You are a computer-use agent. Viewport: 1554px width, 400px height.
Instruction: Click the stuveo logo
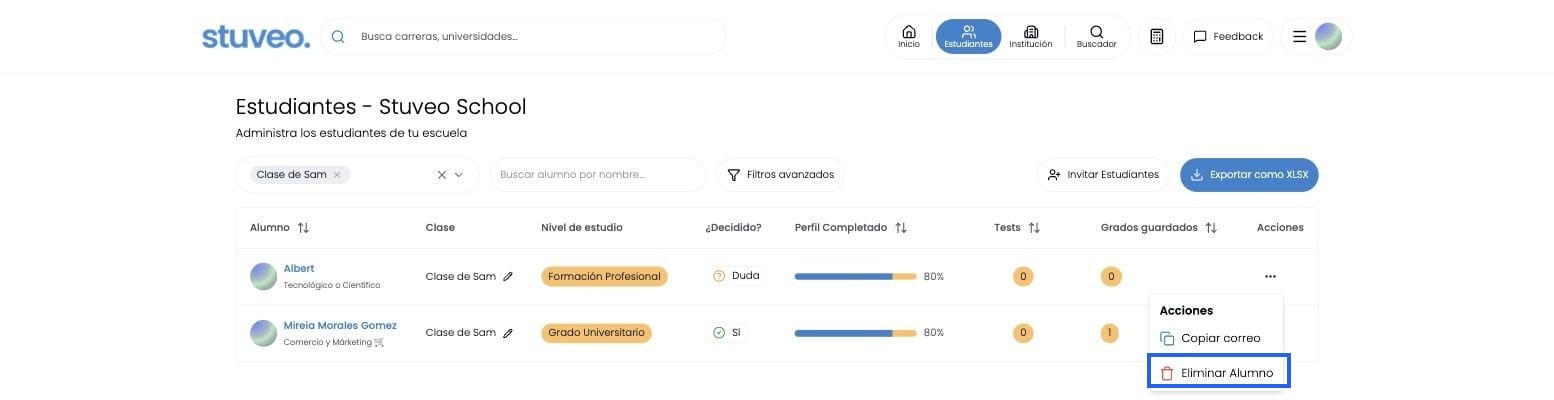pos(256,36)
